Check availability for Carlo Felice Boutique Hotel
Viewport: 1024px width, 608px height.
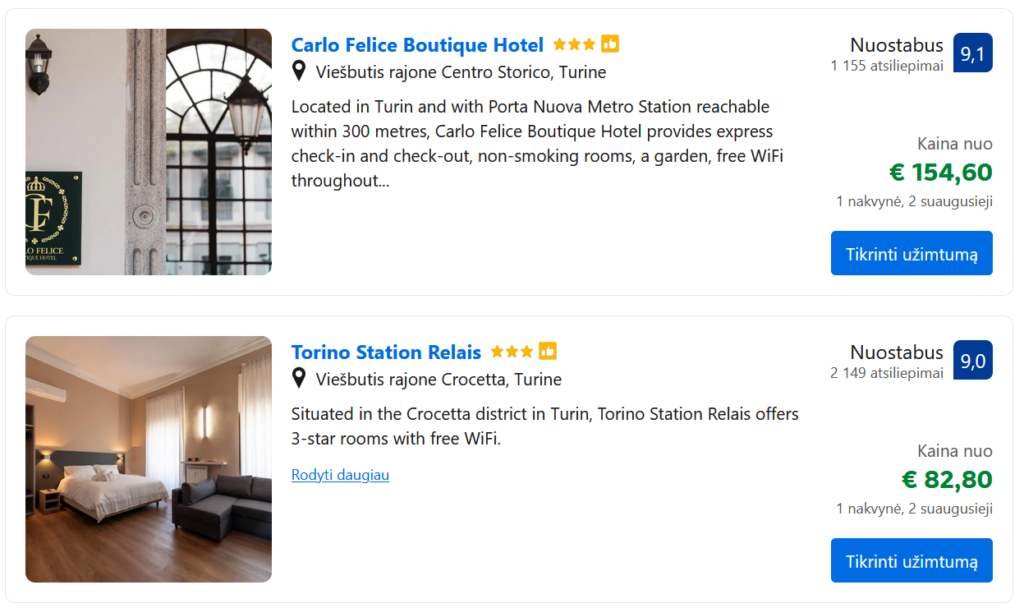click(911, 253)
